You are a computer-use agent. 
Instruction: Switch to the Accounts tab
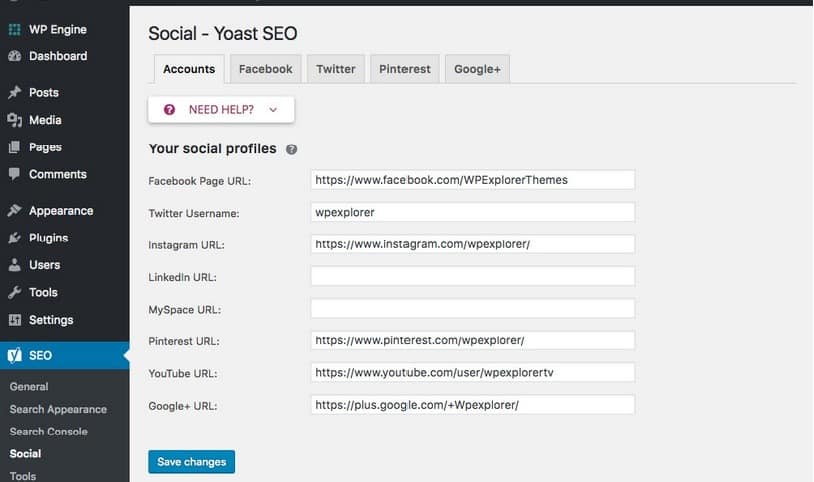pyautogui.click(x=189, y=69)
